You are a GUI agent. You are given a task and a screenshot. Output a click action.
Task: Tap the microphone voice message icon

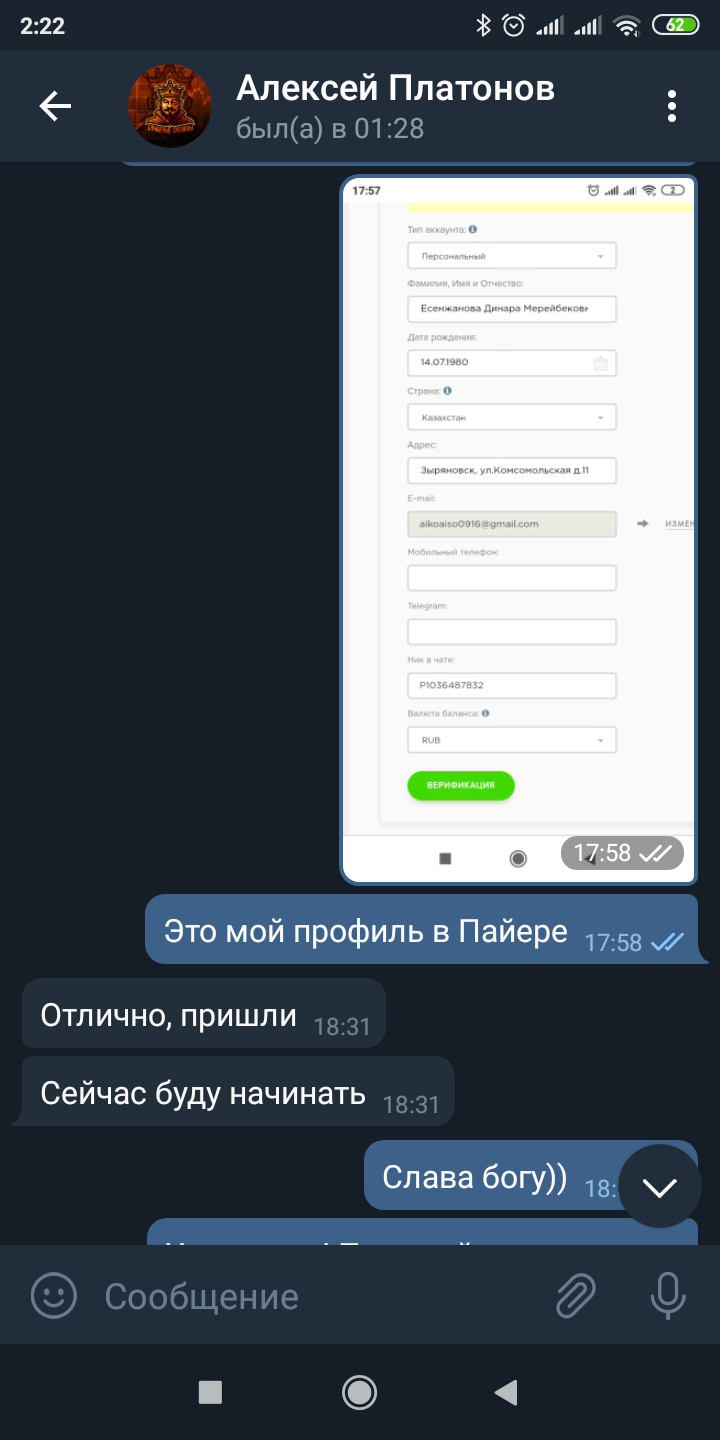pos(666,1296)
